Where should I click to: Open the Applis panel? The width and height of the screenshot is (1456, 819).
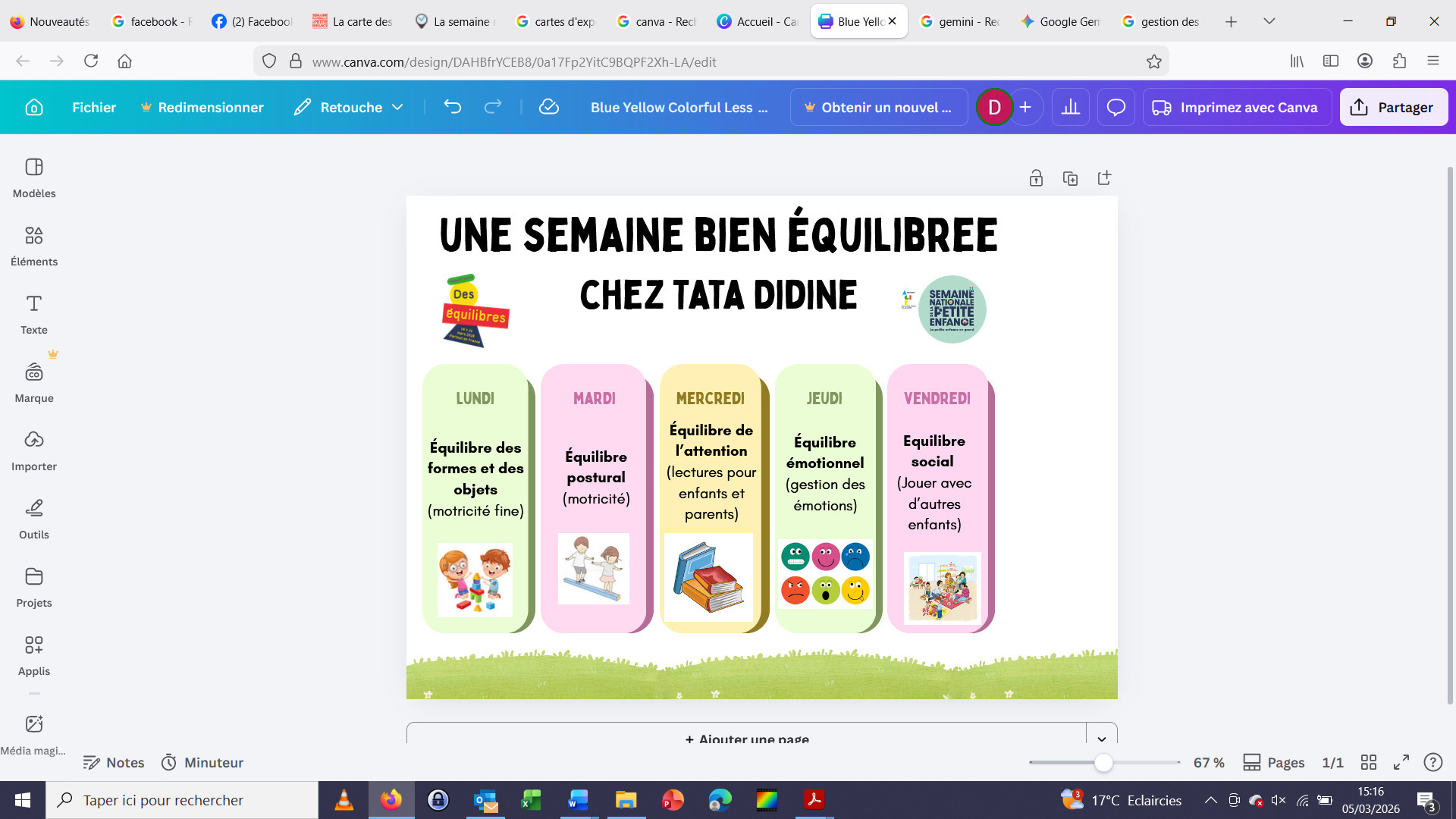tap(33, 654)
